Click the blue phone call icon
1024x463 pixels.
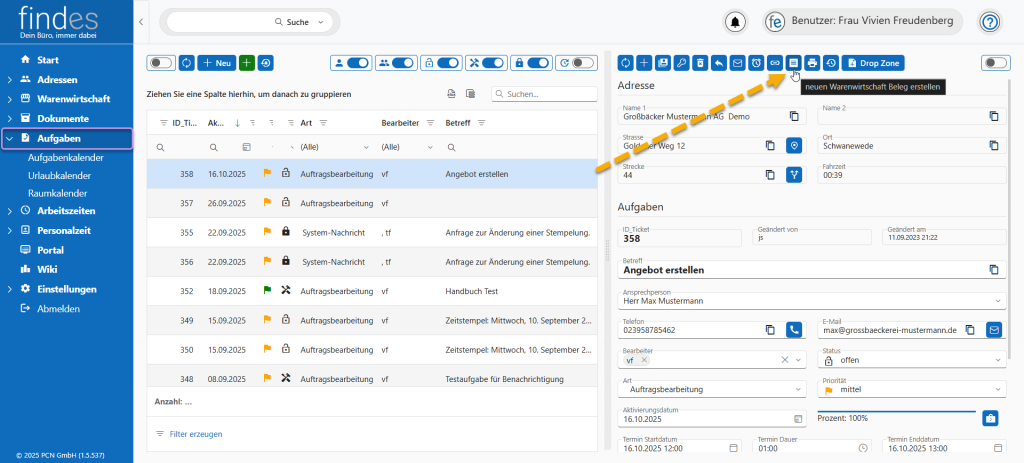click(x=794, y=329)
